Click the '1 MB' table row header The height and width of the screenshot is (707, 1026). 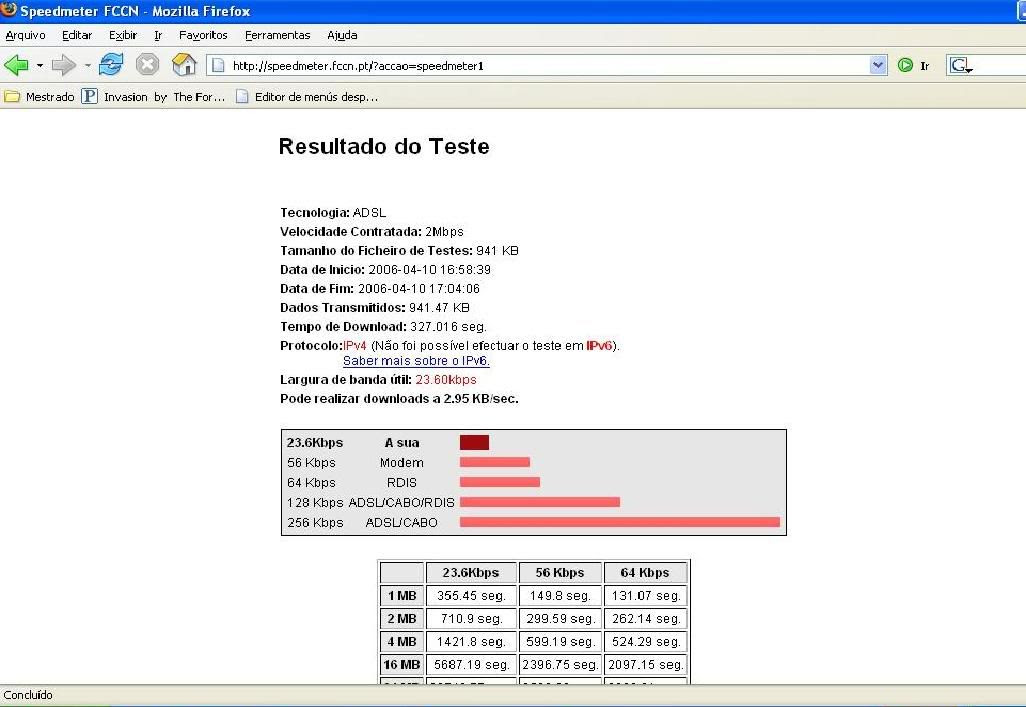pyautogui.click(x=402, y=596)
